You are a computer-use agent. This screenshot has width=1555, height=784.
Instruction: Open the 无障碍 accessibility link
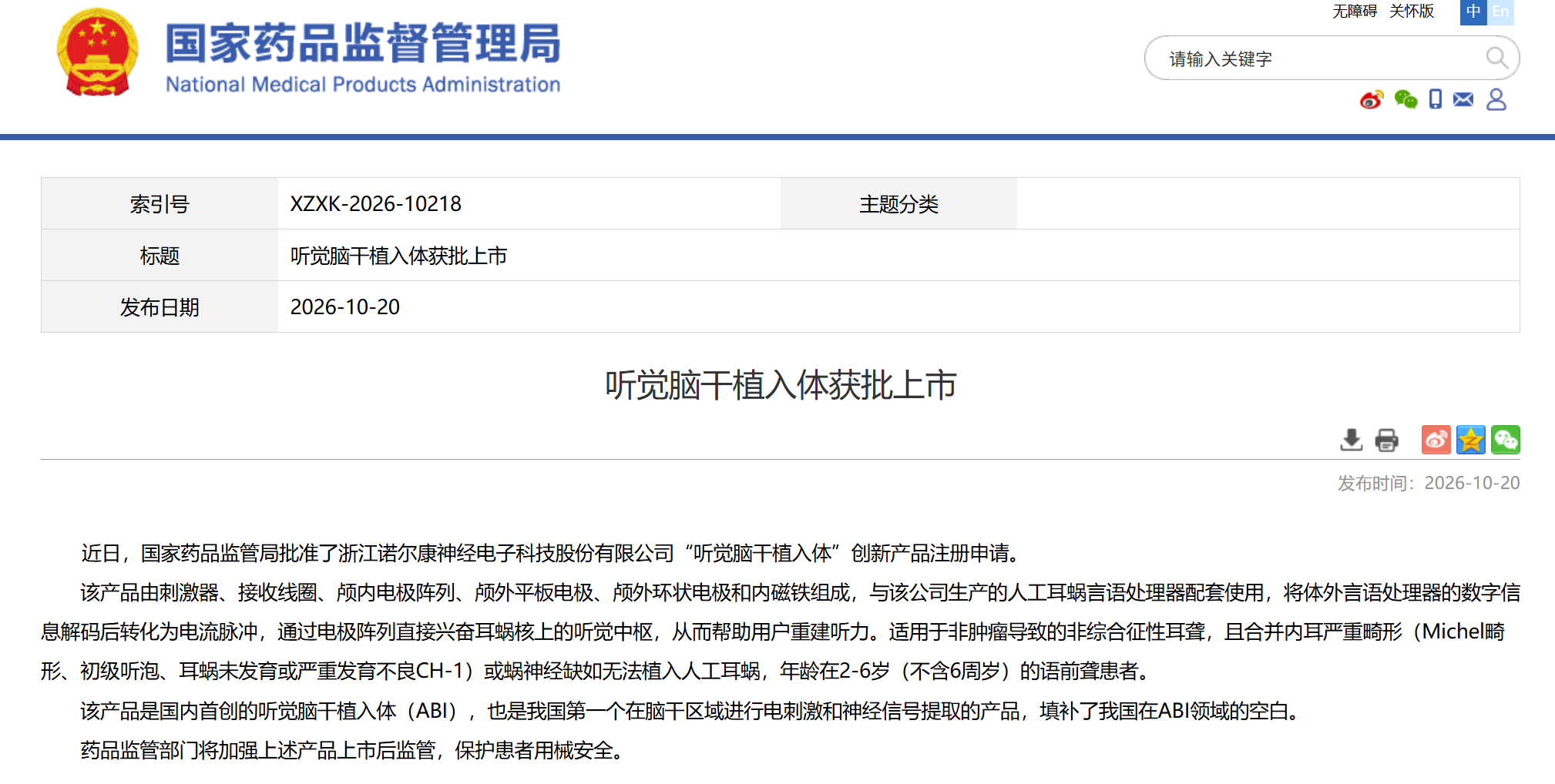click(1355, 12)
